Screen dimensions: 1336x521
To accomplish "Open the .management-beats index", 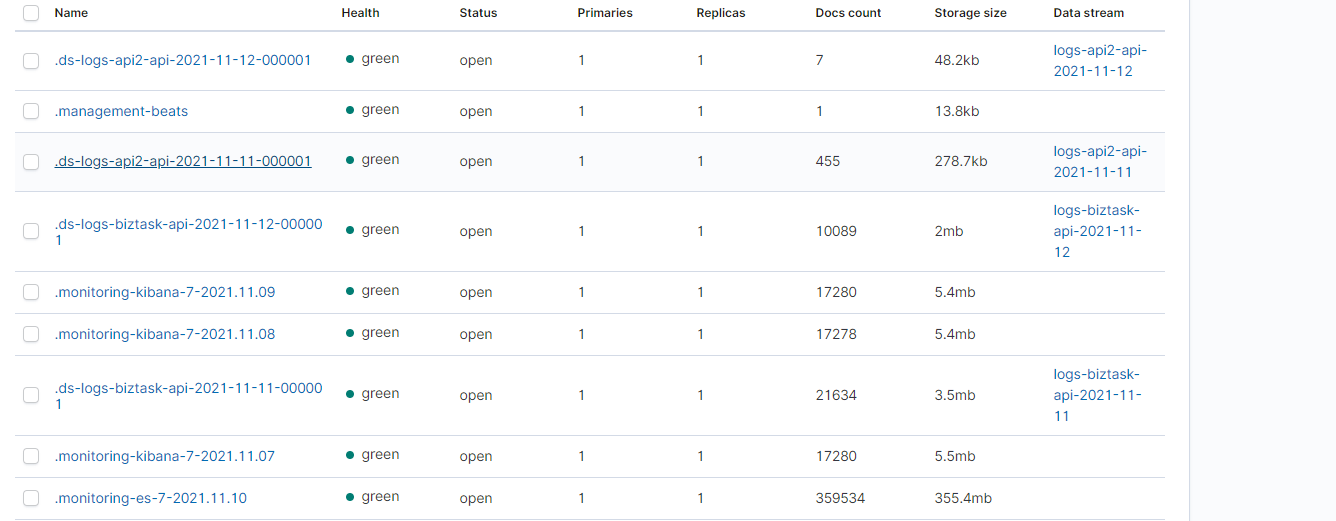I will pos(121,111).
